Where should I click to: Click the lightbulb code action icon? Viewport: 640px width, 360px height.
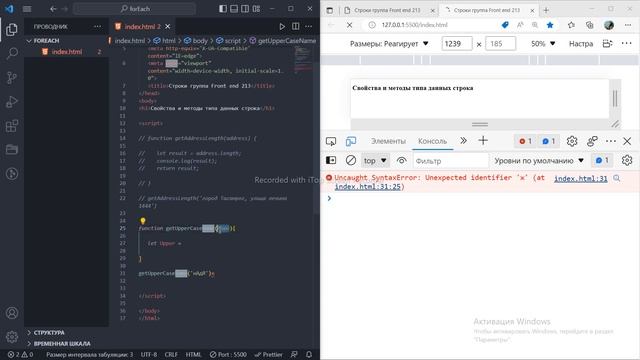click(x=143, y=221)
